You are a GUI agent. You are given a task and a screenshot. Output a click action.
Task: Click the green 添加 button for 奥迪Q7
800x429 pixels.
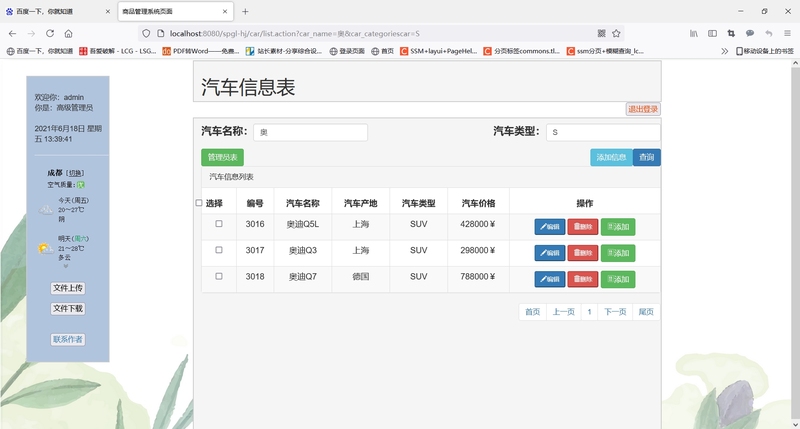pos(618,279)
